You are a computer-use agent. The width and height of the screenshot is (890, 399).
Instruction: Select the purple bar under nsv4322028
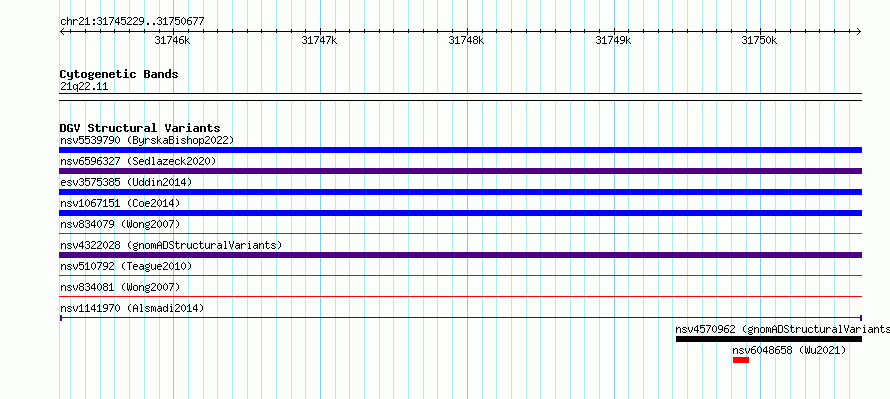(x=460, y=255)
